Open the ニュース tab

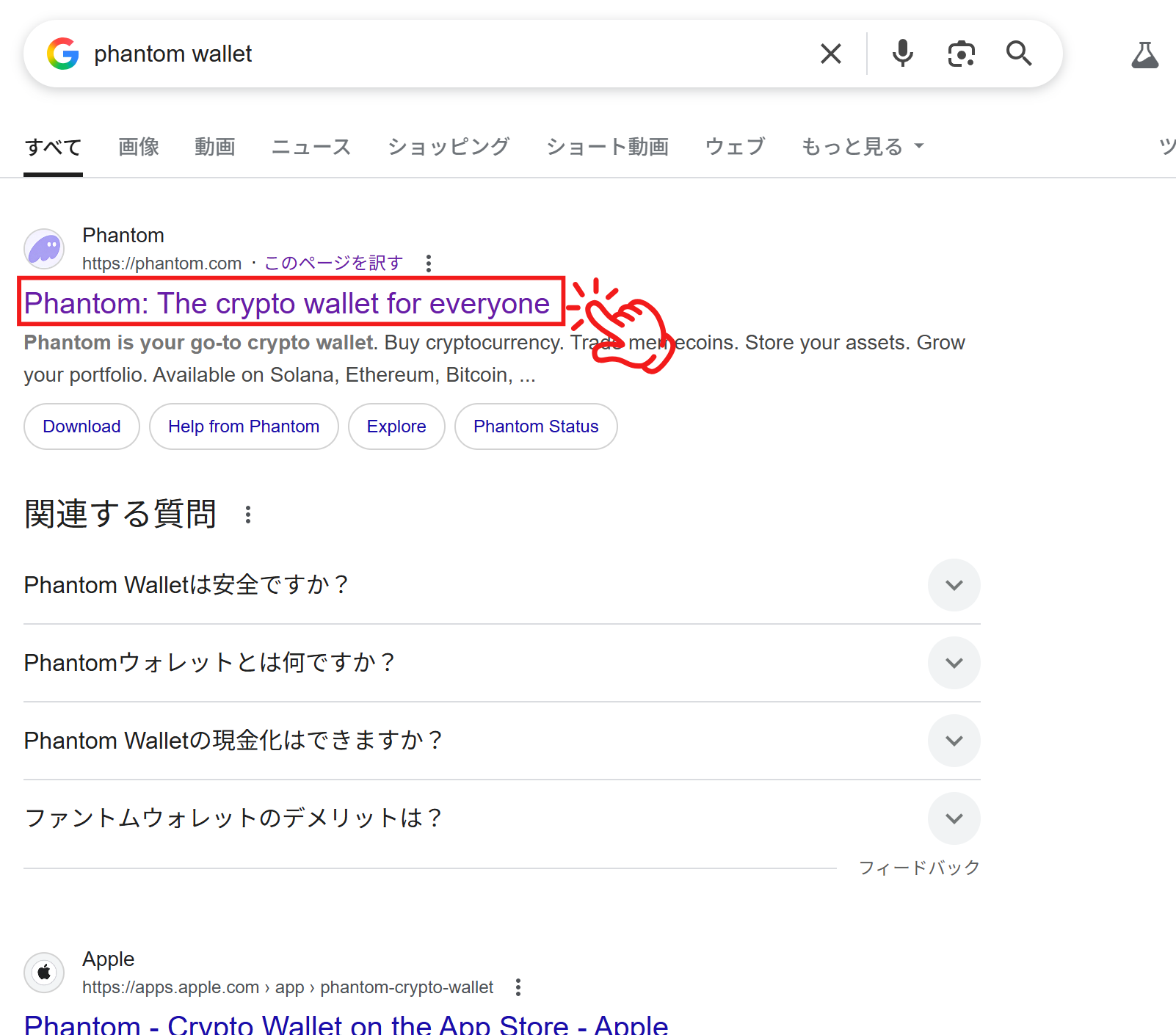pos(311,147)
